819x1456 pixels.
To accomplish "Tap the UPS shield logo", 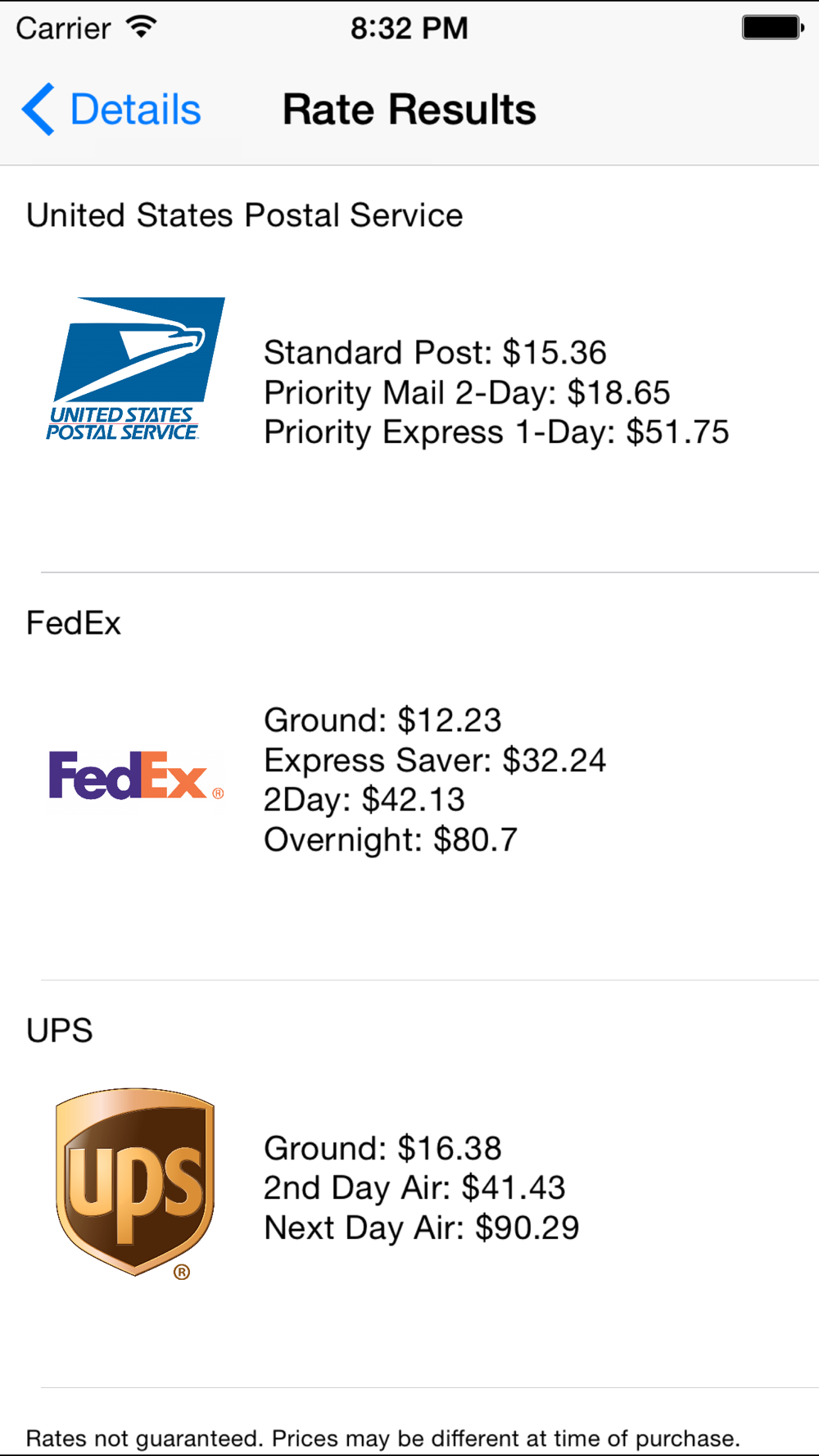I will (x=135, y=1183).
